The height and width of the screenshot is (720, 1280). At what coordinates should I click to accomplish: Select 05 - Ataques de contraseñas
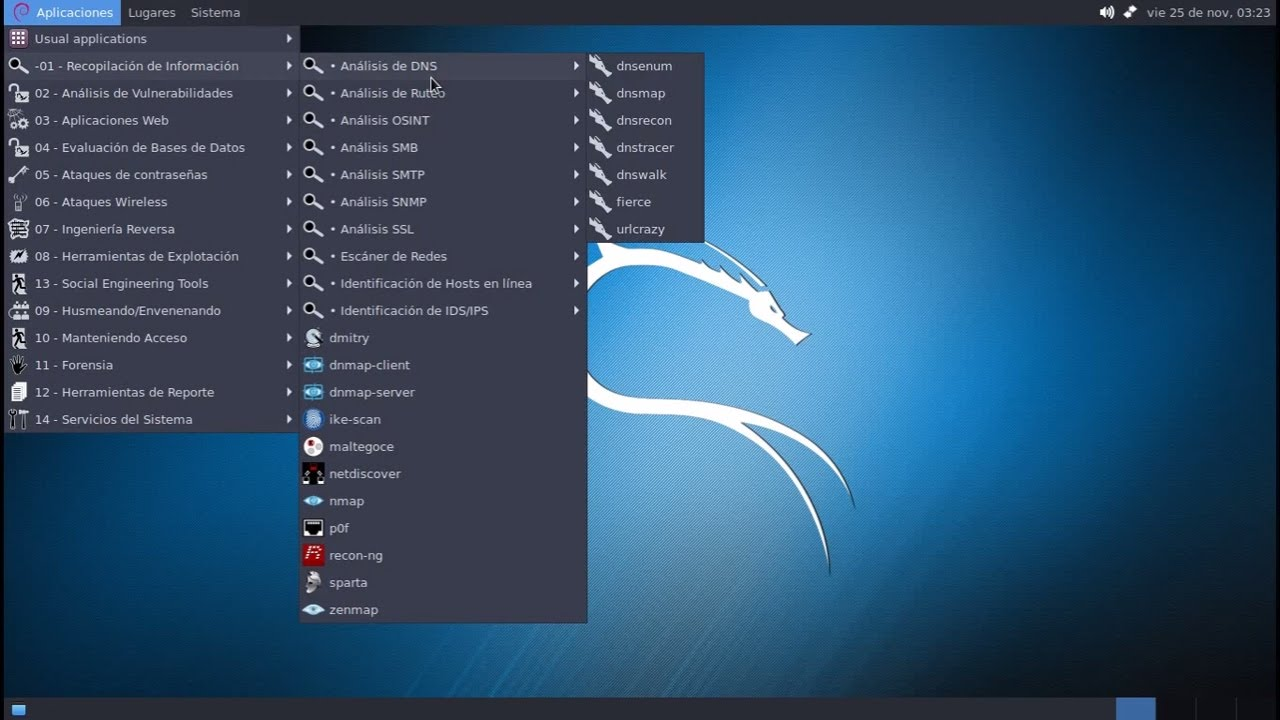pyautogui.click(x=151, y=175)
